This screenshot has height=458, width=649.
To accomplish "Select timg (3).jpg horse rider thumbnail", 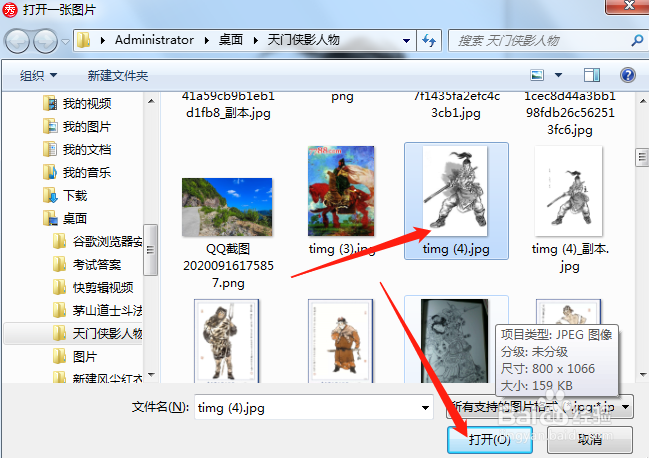I will tap(341, 191).
